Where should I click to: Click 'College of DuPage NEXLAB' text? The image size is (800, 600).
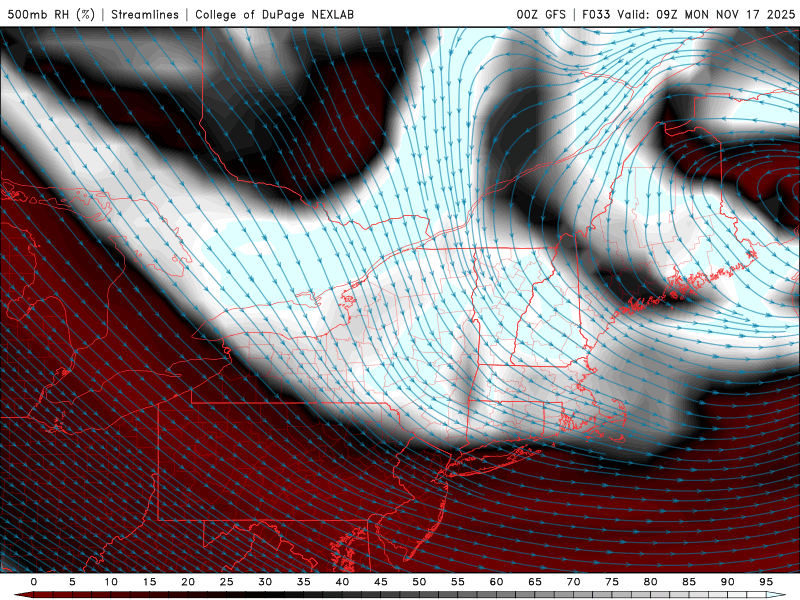click(x=274, y=14)
